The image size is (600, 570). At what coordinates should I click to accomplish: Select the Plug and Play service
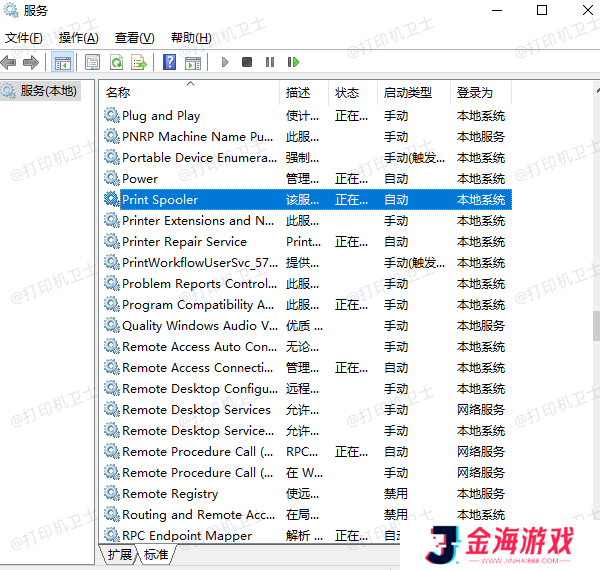(x=161, y=116)
